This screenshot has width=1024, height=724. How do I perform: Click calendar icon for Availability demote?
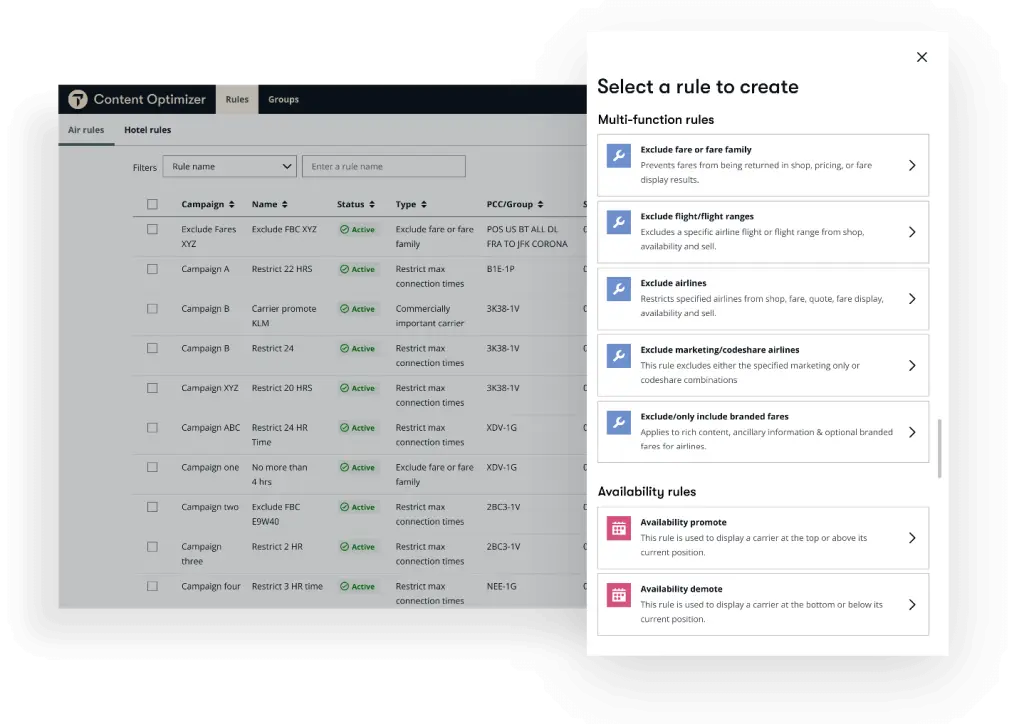pos(619,596)
